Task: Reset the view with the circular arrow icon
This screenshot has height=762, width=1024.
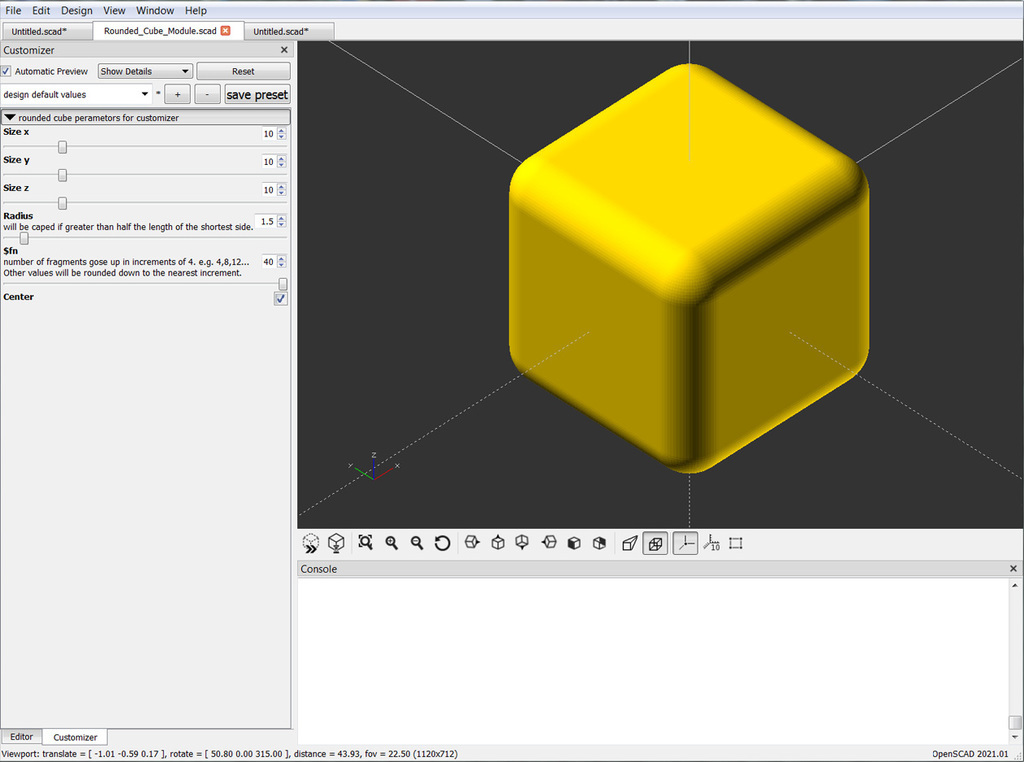Action: pos(443,543)
